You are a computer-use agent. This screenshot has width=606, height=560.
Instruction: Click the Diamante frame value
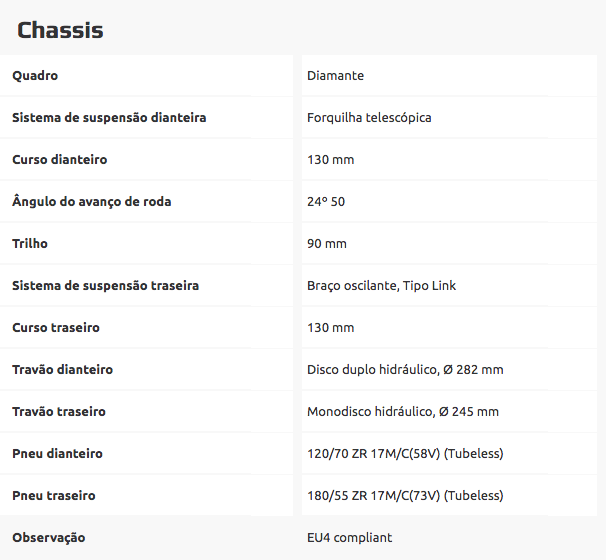point(335,76)
